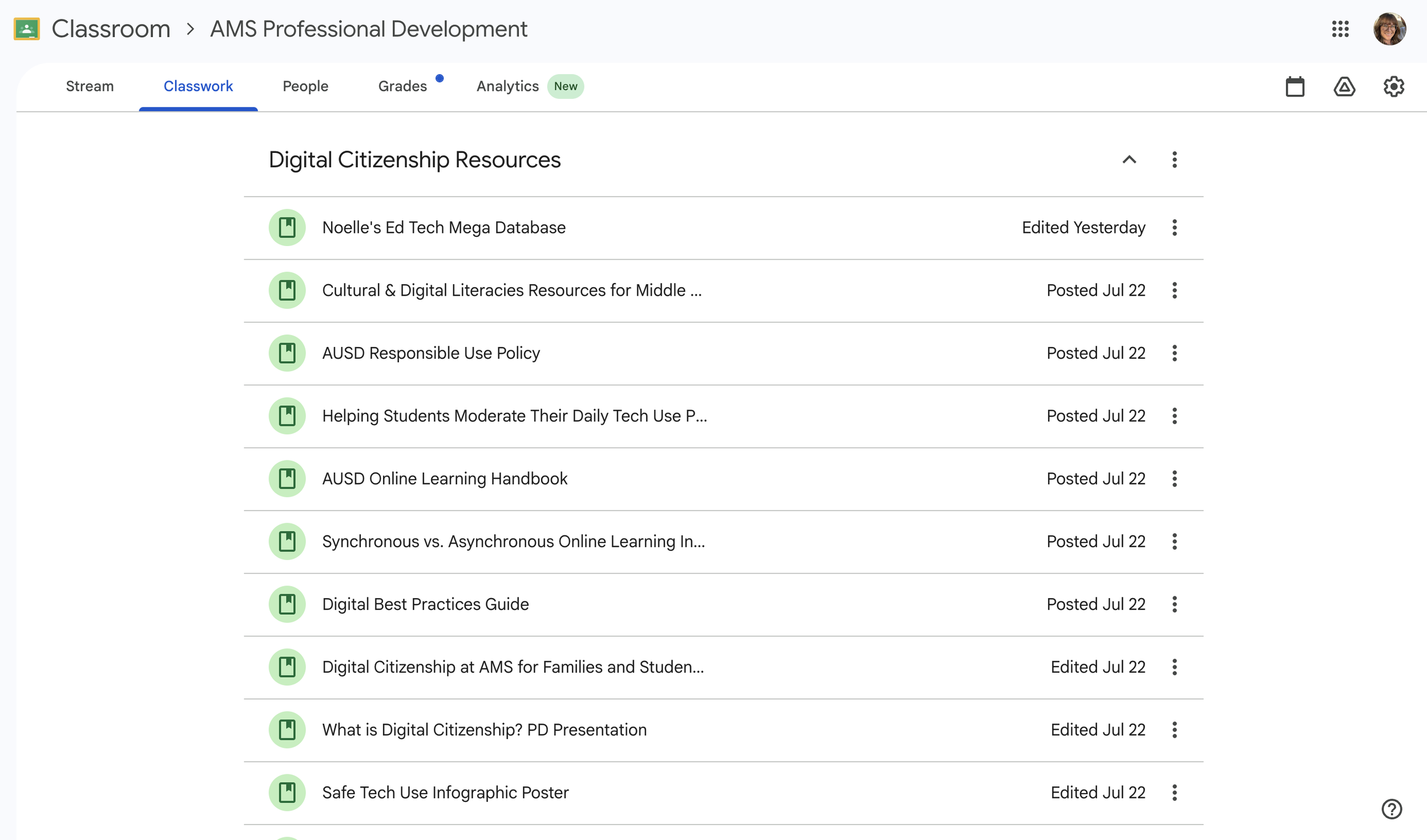Click the Digital Citizenship Resources topic heading
Image resolution: width=1427 pixels, height=840 pixels.
click(414, 160)
